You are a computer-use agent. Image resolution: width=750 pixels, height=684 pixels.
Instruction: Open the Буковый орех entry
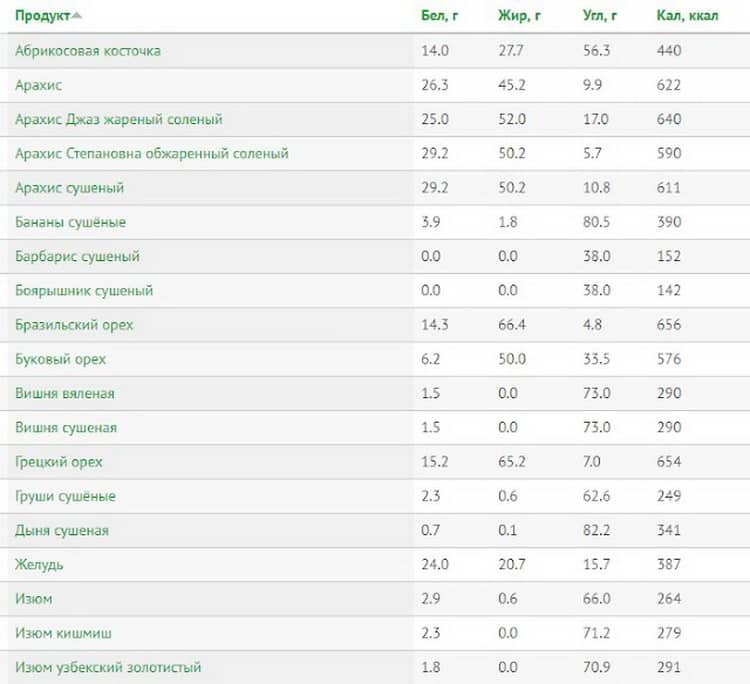click(x=60, y=359)
